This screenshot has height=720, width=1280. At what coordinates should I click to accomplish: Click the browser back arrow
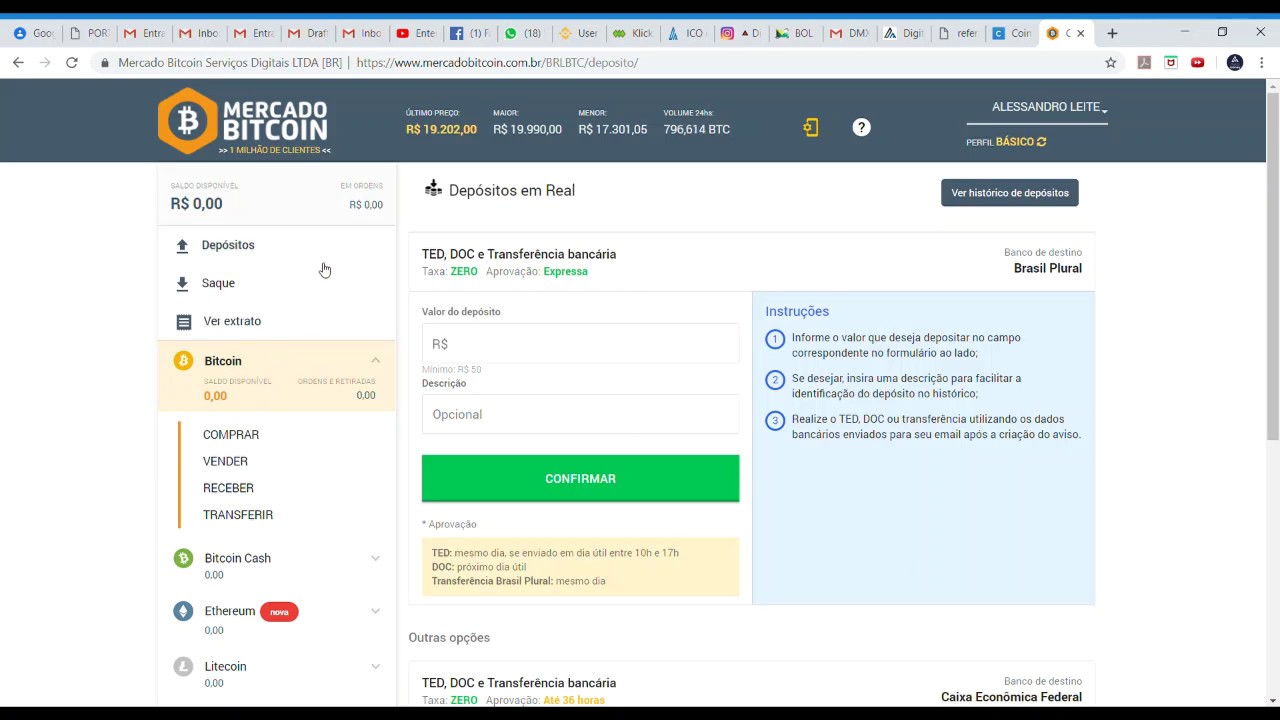18,62
